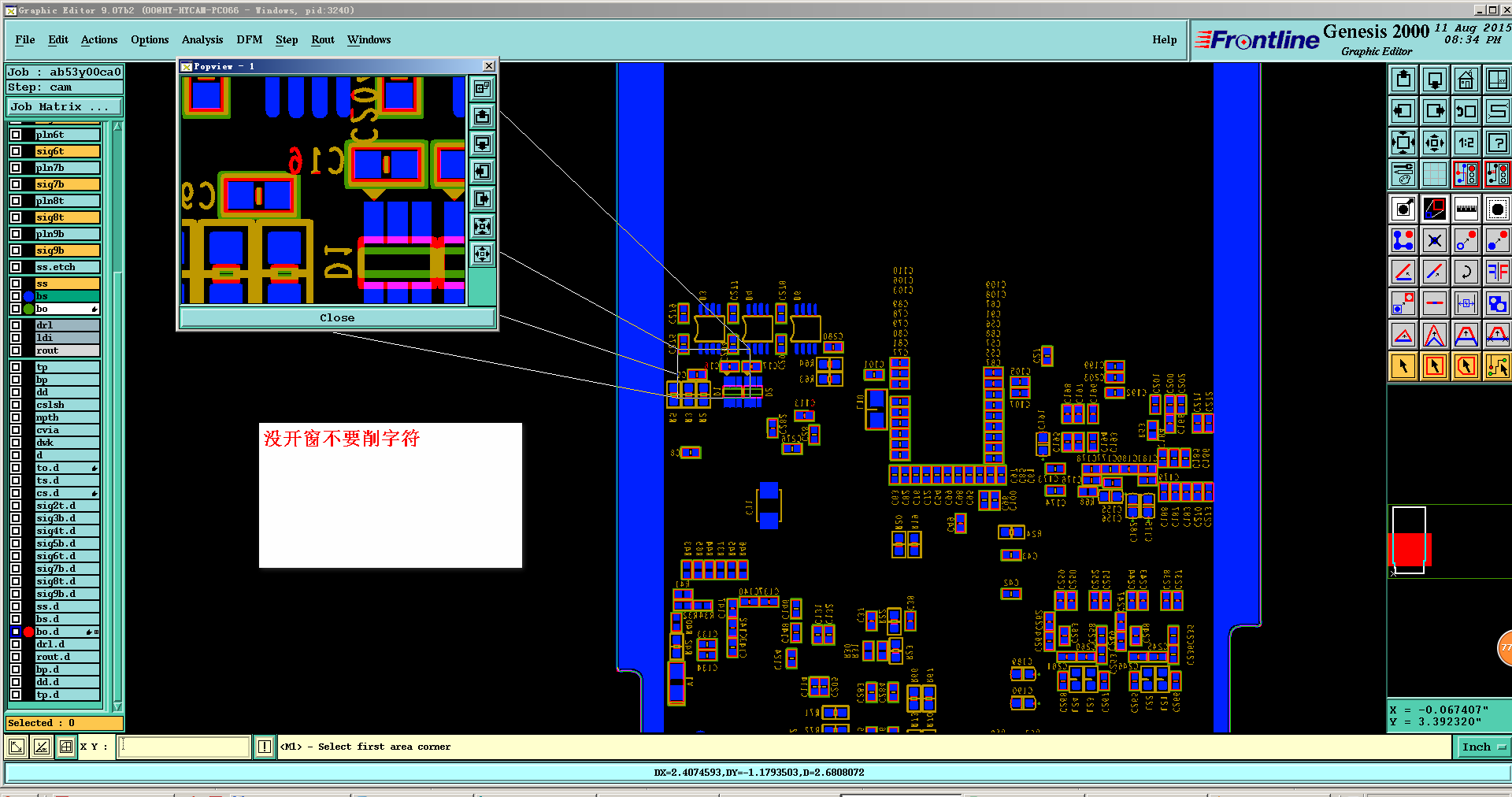Click the pan right view icon
The image size is (1512, 797).
pyautogui.click(x=1435, y=111)
